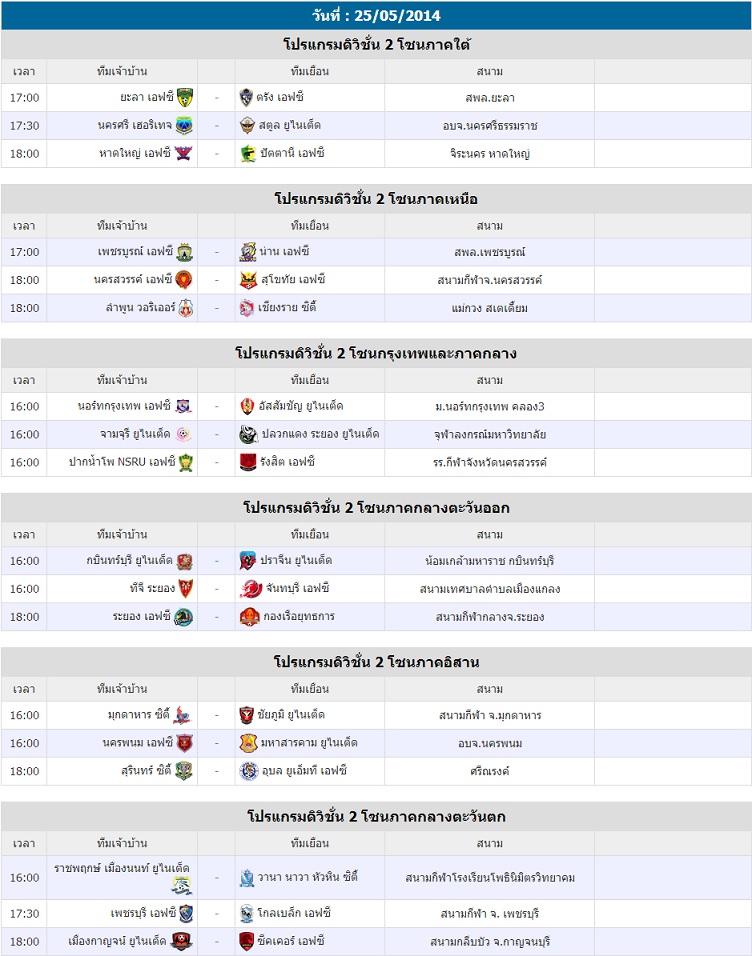Click the Rangsit FC team crest
This screenshot has height=956, width=752.
[x=249, y=462]
